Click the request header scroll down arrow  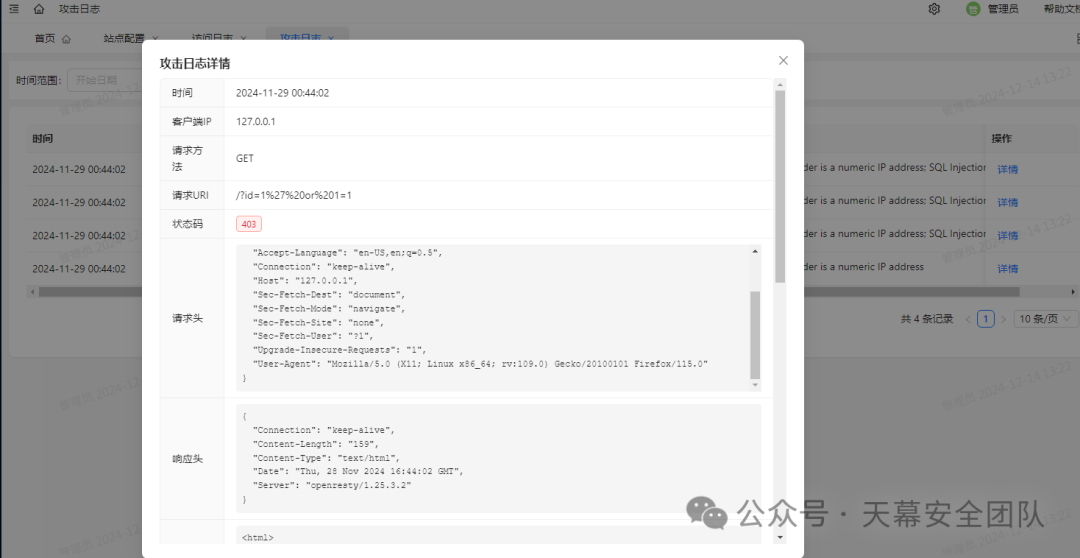(x=756, y=385)
